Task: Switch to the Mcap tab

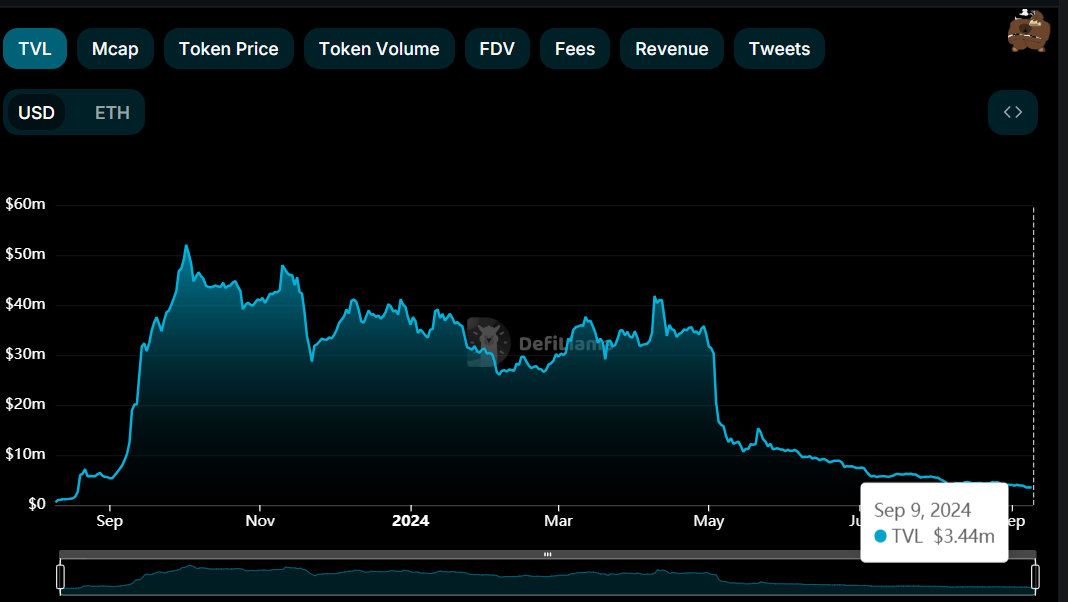Action: coord(115,48)
